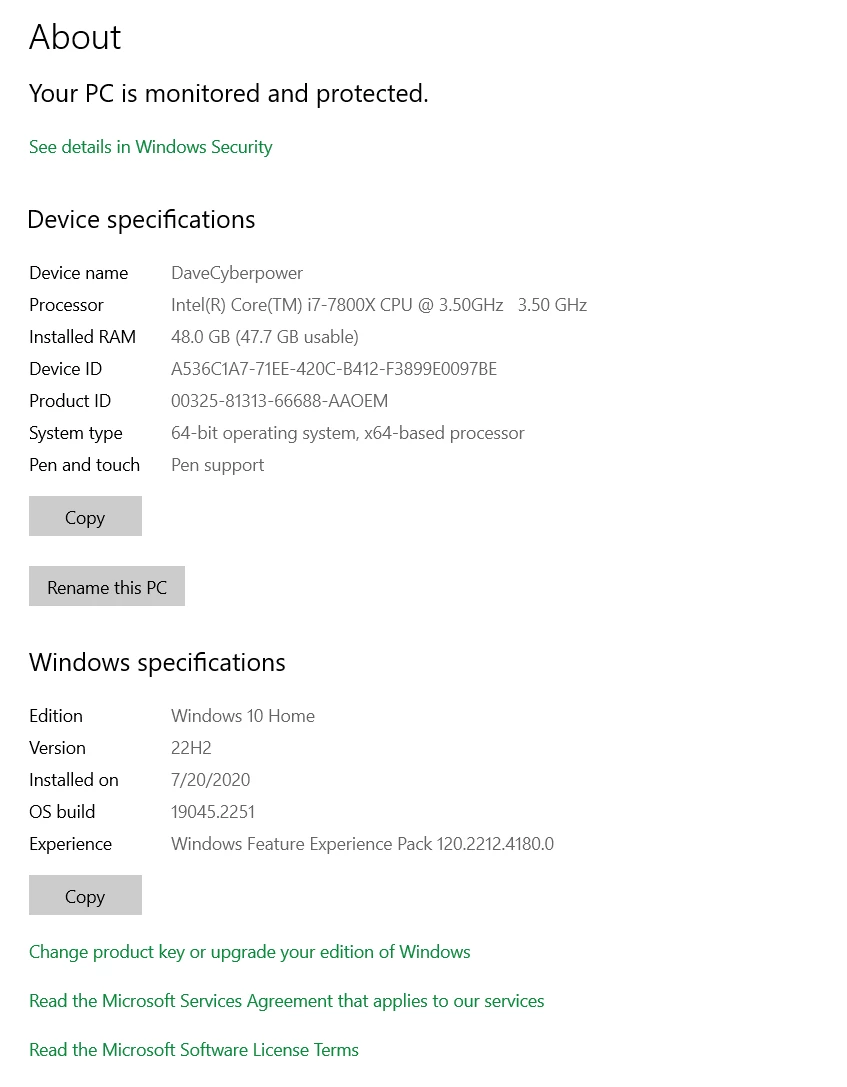Screen dimensions: 847x1087
Task: Click the Windows specifications heading
Action: point(157,663)
